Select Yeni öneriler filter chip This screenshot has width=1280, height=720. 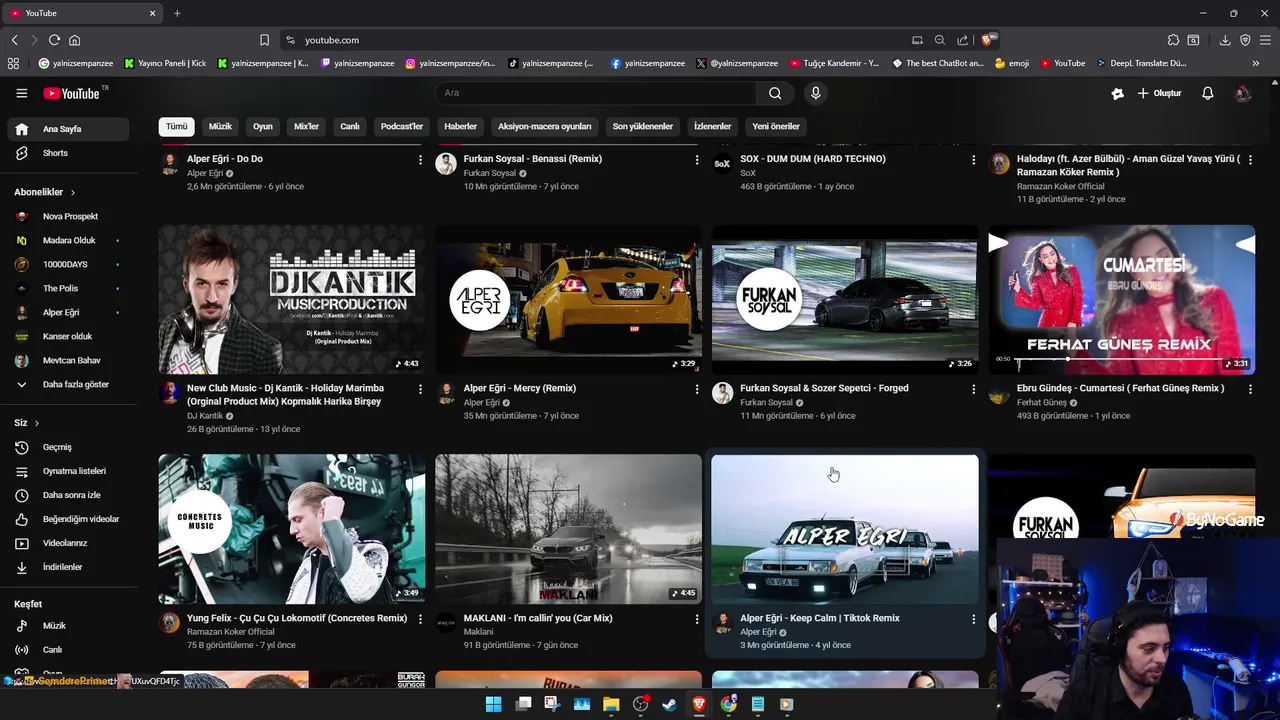coord(776,127)
